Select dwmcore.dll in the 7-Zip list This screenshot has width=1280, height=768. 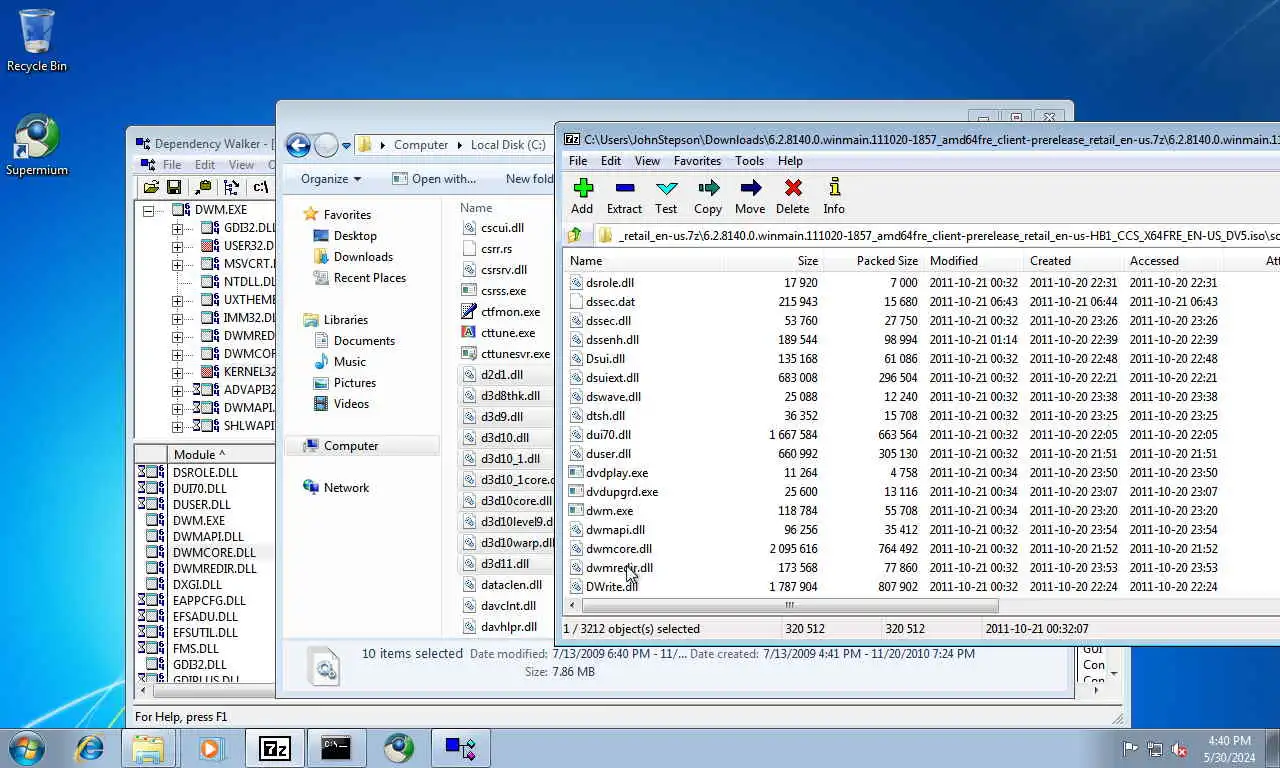[x=618, y=549]
